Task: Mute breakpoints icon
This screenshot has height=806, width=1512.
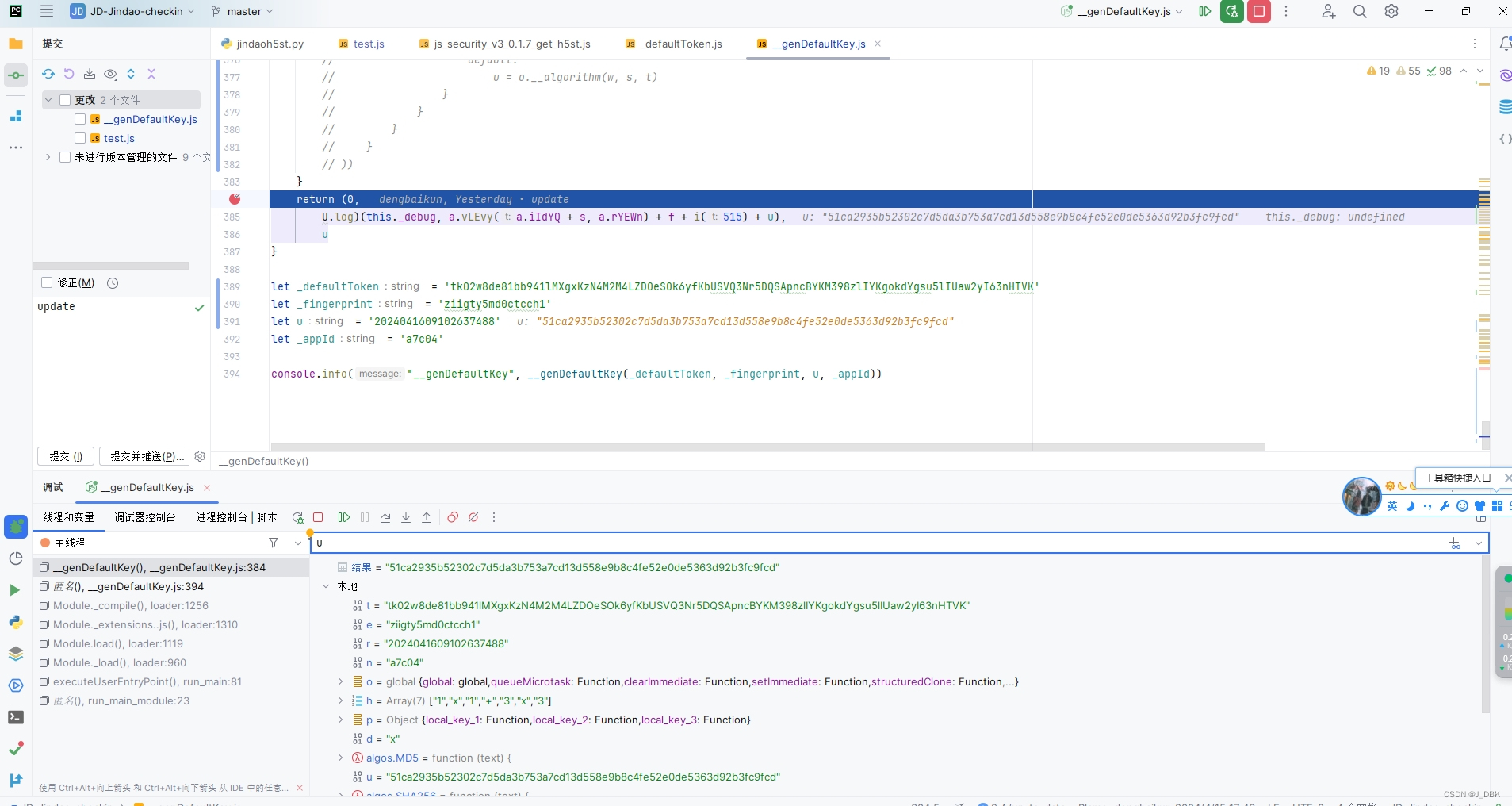Action: pos(473,517)
